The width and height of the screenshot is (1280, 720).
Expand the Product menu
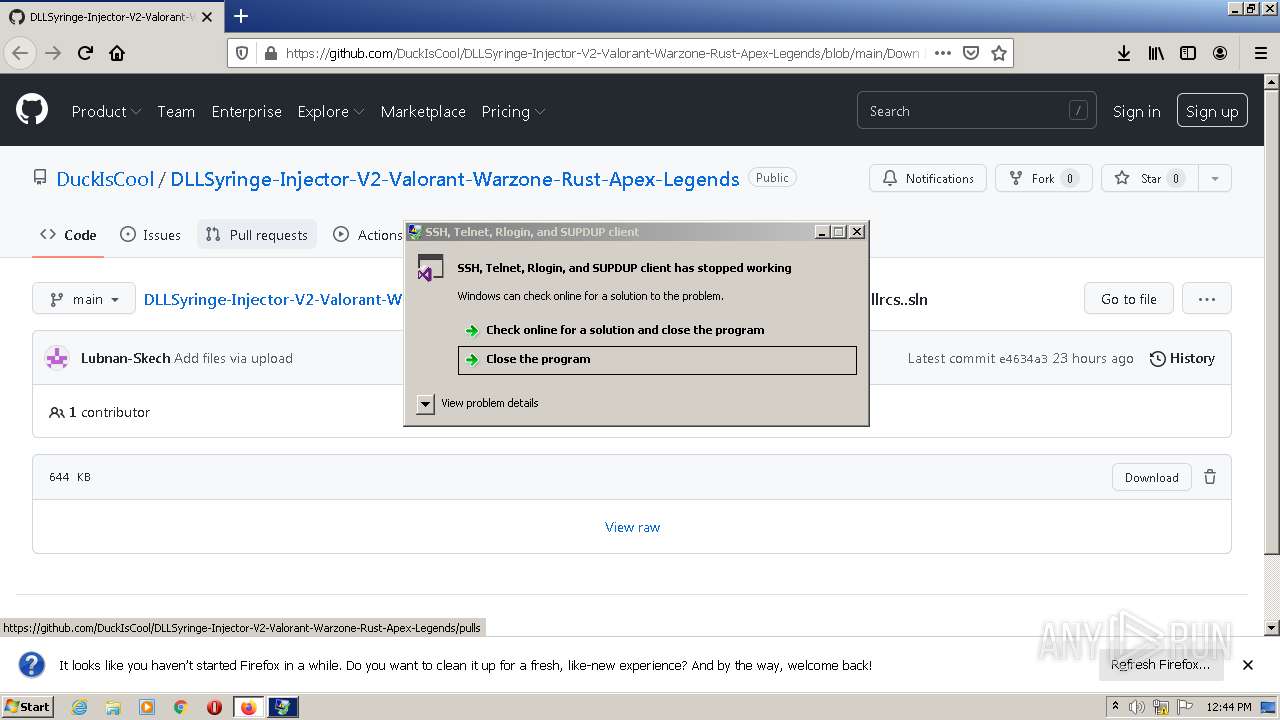(x=106, y=111)
